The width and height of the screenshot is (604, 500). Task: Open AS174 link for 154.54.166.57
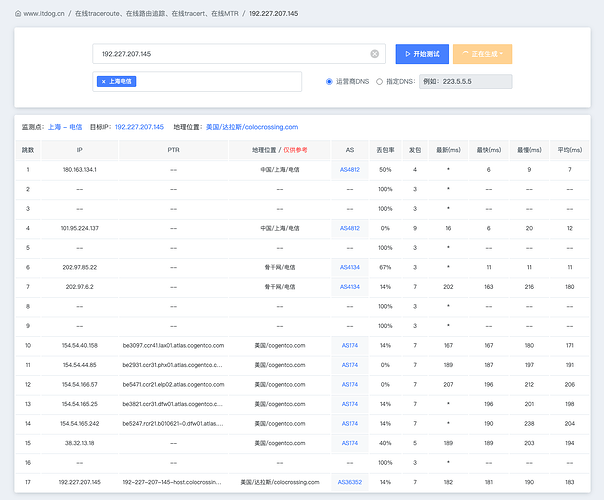point(350,384)
